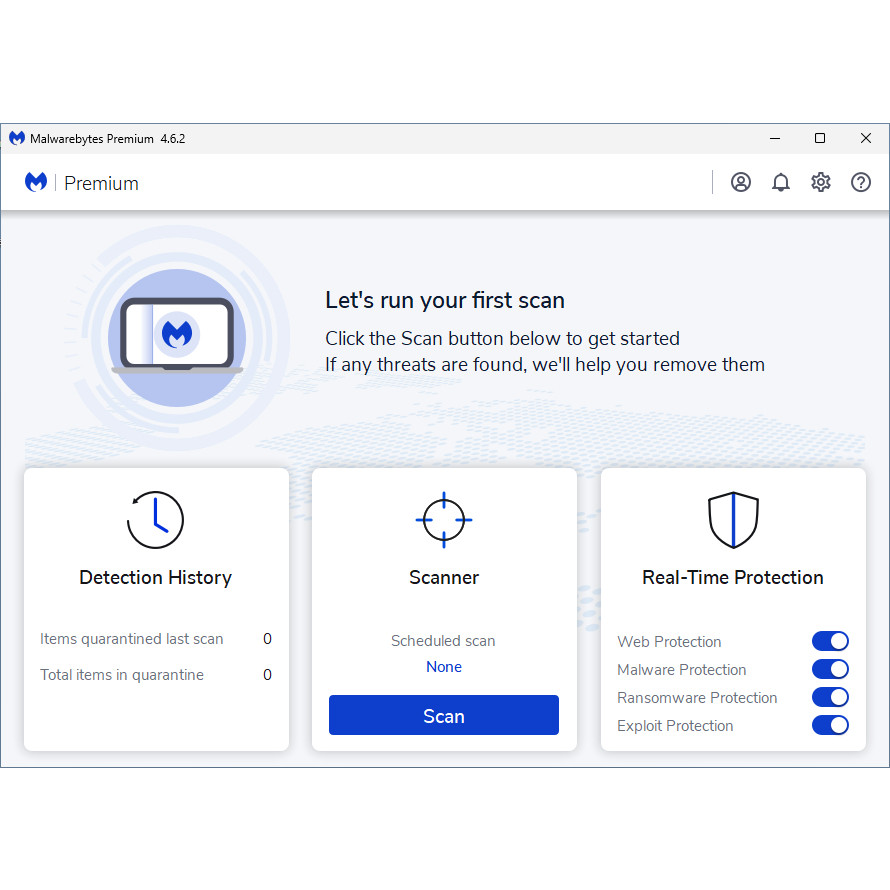Click the Malwarebytes title bar app icon
The height and width of the screenshot is (890, 890).
(x=17, y=138)
